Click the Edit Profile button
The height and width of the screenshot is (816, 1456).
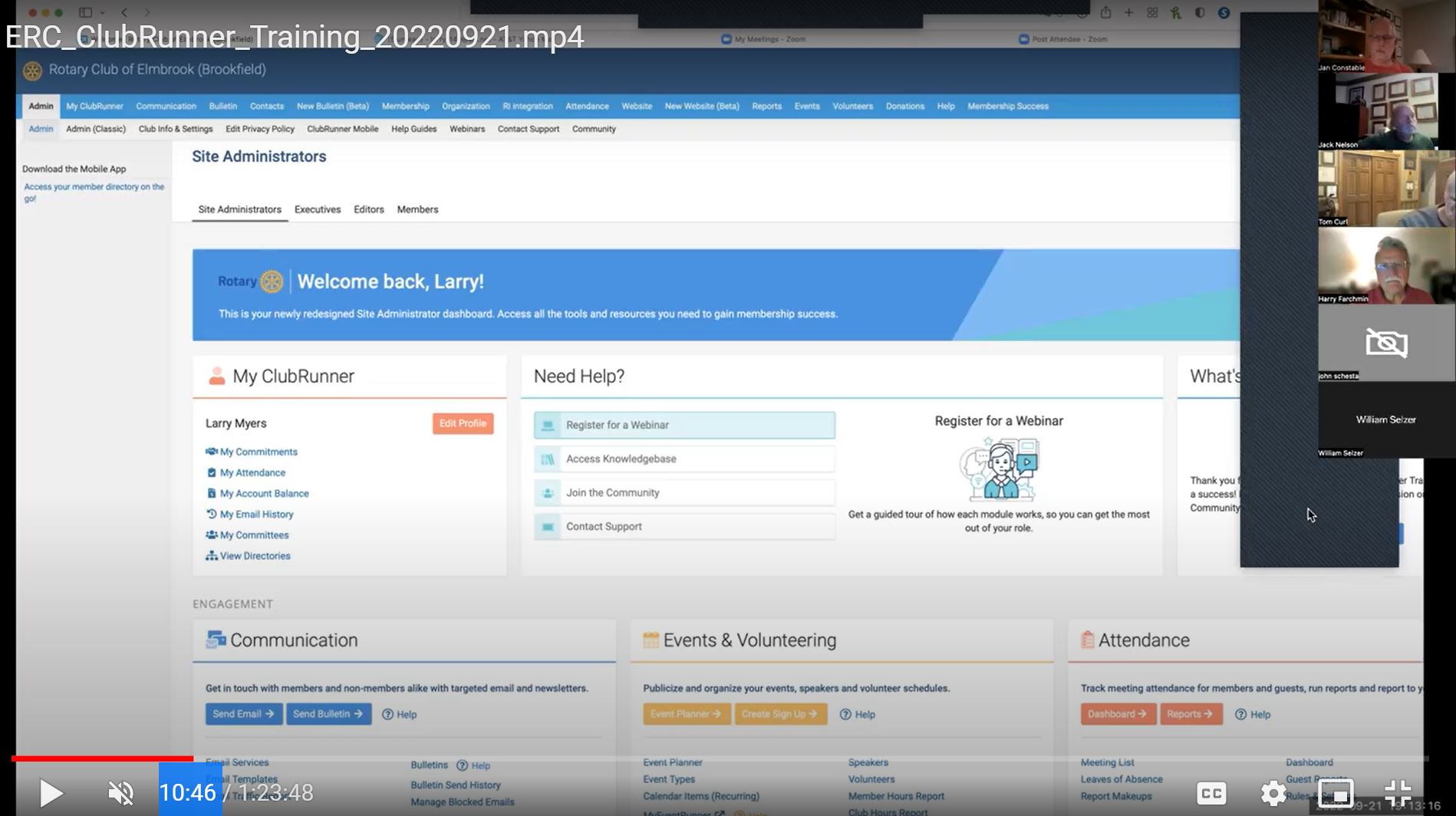[x=463, y=423]
